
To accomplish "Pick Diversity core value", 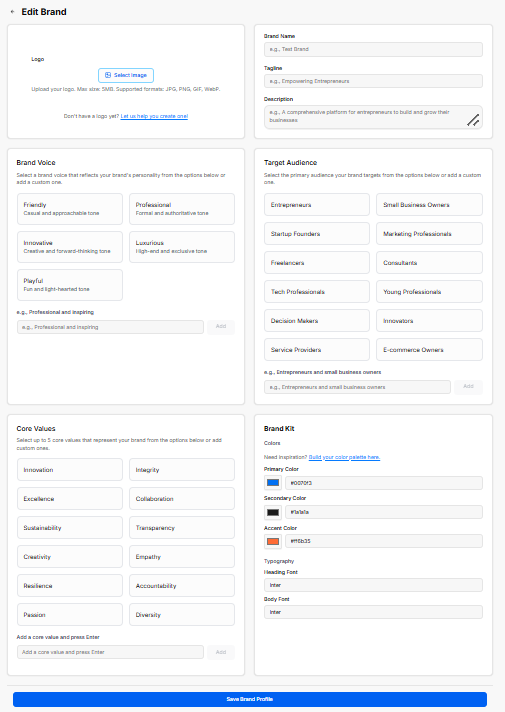I will pos(182,615).
